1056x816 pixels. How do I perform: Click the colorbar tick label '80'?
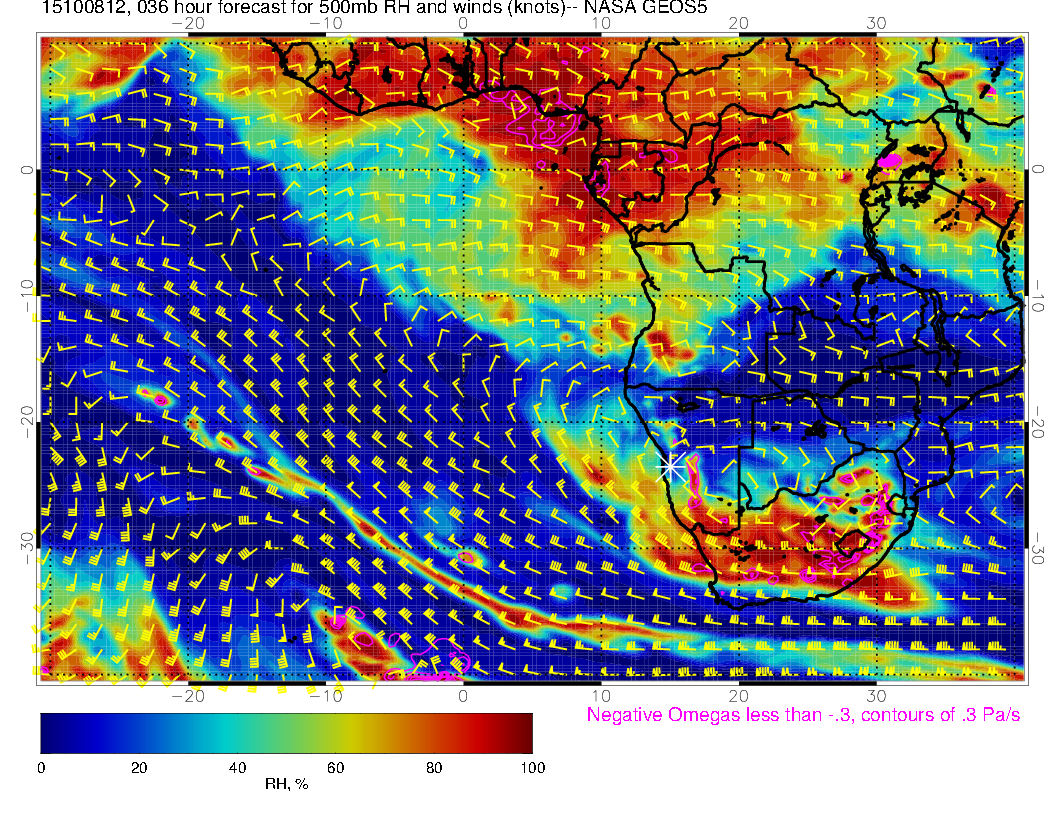pos(434,768)
